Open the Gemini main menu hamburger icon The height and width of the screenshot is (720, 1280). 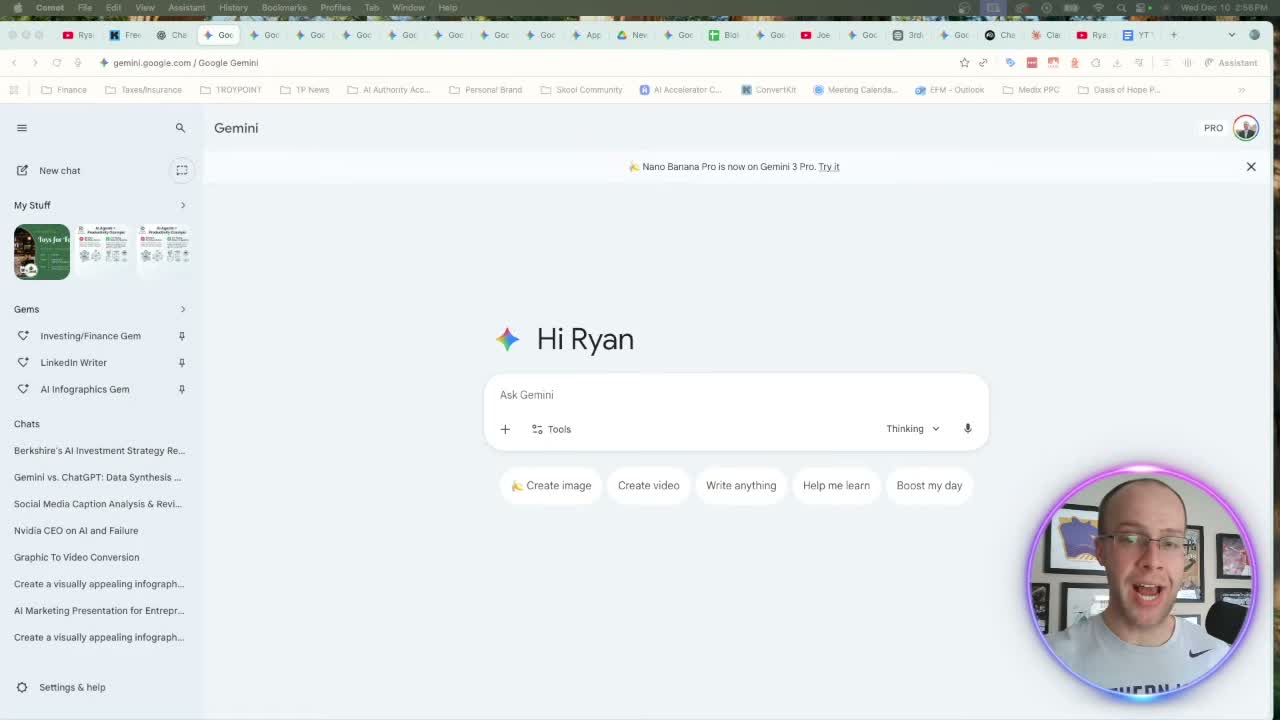point(21,128)
